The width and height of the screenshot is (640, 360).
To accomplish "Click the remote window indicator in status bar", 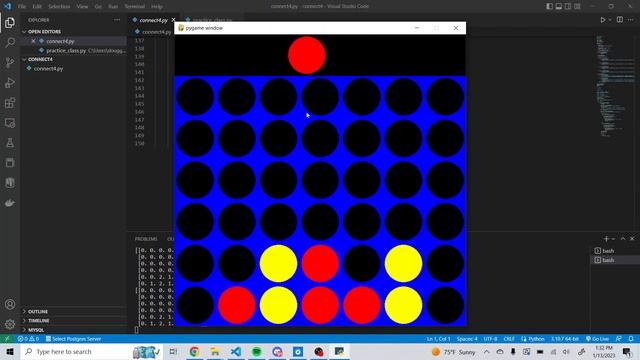I will 7,339.
